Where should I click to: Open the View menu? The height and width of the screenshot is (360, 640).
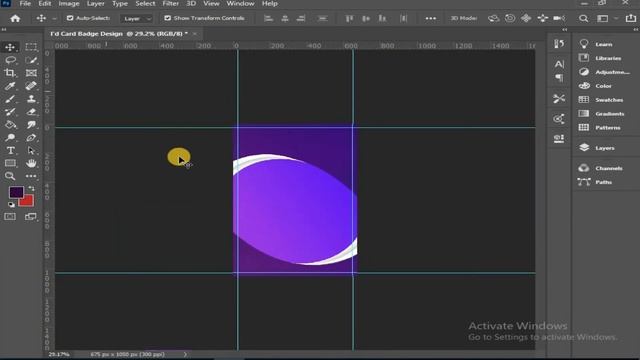211,4
